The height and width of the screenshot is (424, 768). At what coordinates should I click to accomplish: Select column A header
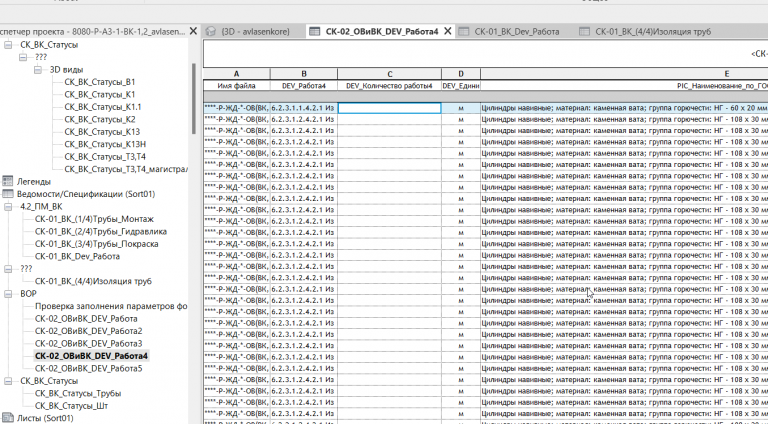click(x=237, y=74)
